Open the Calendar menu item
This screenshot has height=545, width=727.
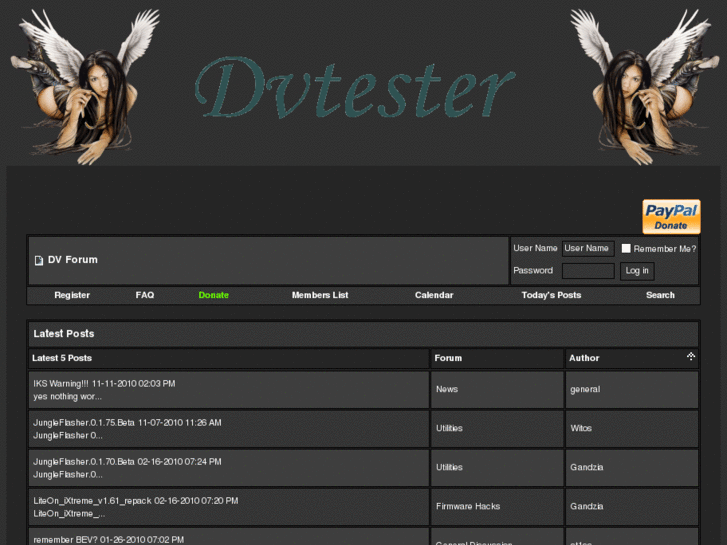point(434,295)
